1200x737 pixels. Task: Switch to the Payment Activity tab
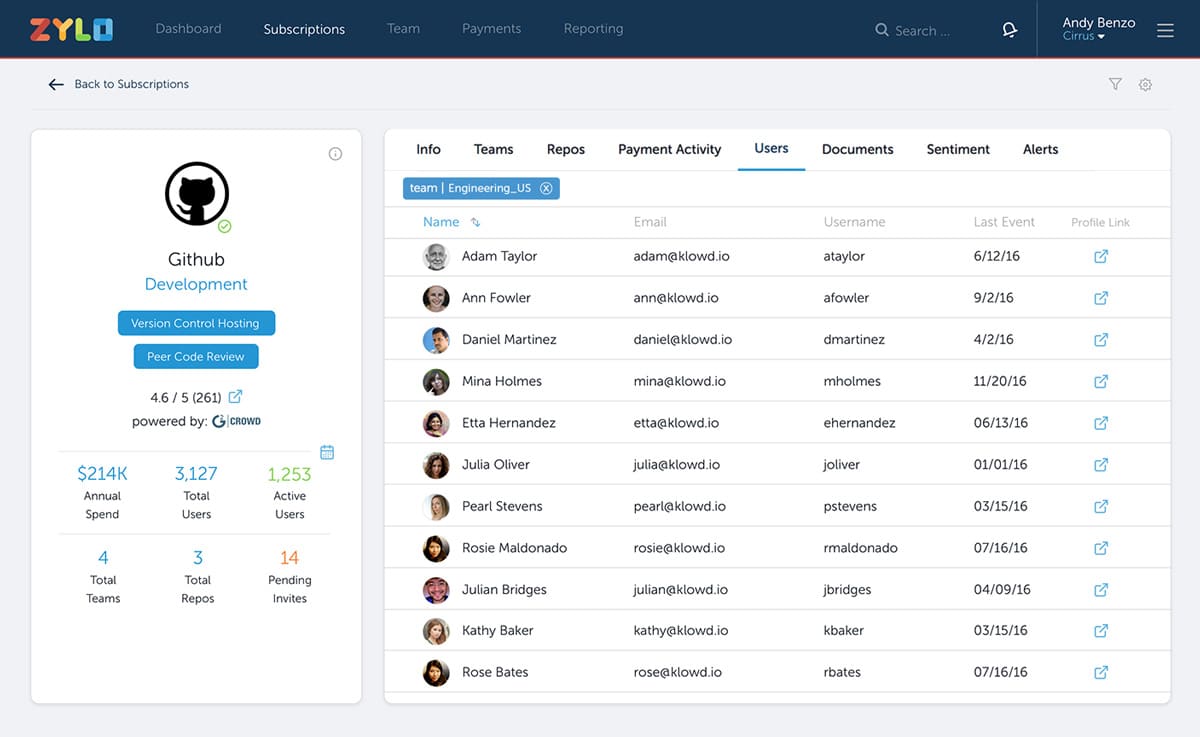click(x=669, y=149)
